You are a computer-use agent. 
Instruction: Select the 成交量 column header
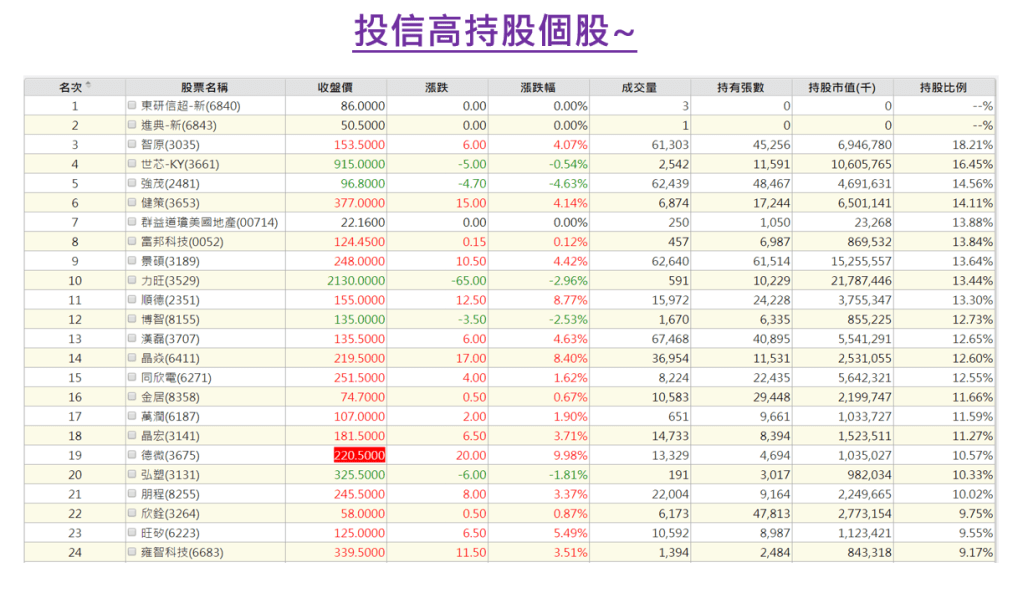click(639, 87)
